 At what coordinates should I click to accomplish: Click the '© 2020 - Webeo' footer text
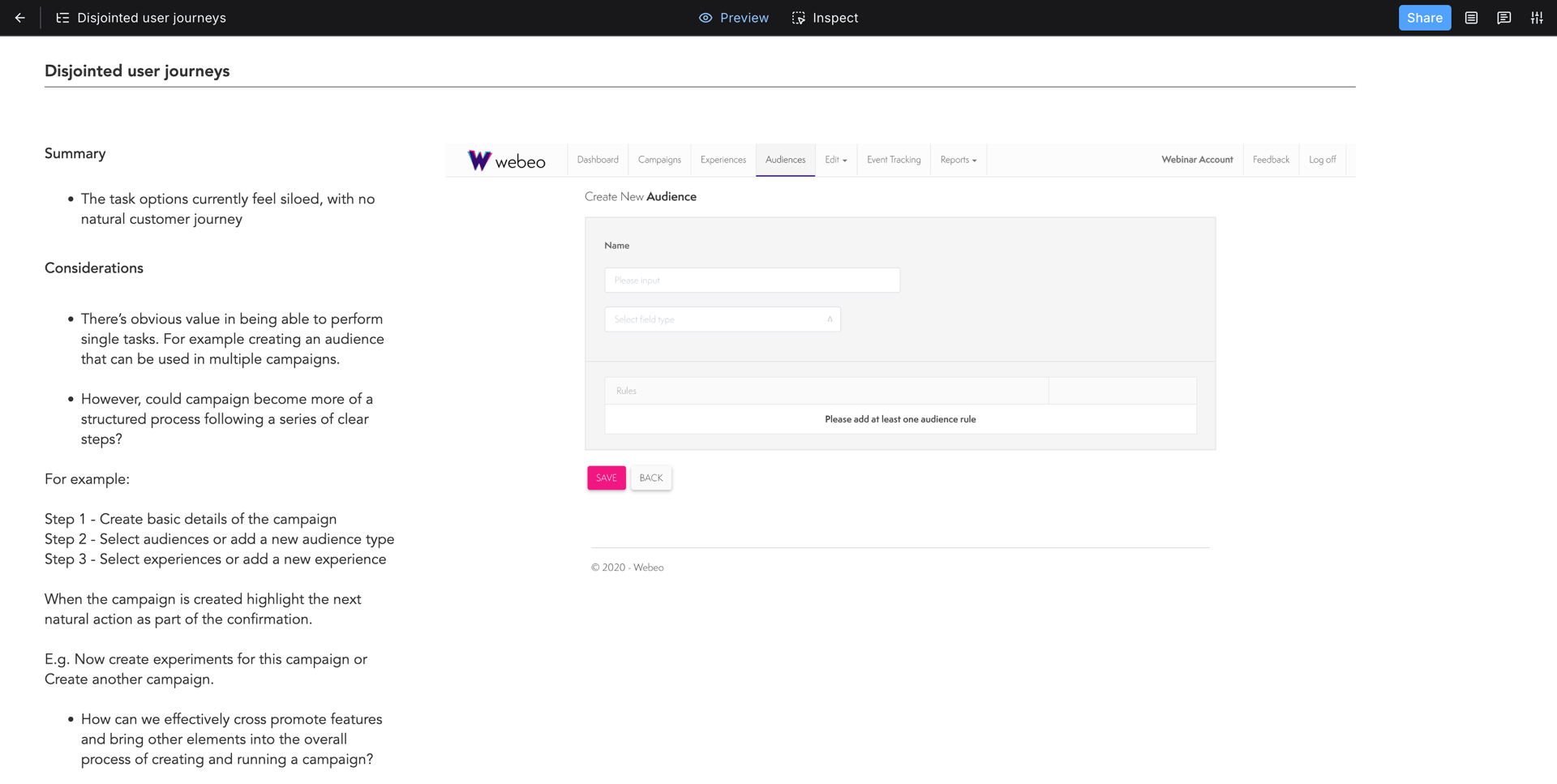point(628,568)
